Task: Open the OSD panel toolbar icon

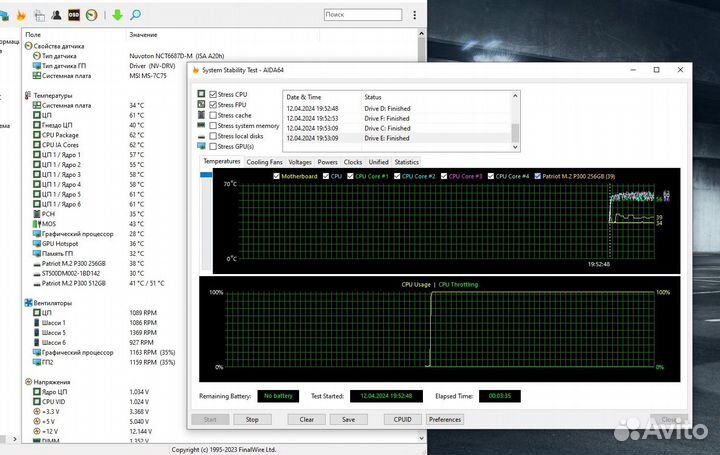Action: tap(74, 15)
